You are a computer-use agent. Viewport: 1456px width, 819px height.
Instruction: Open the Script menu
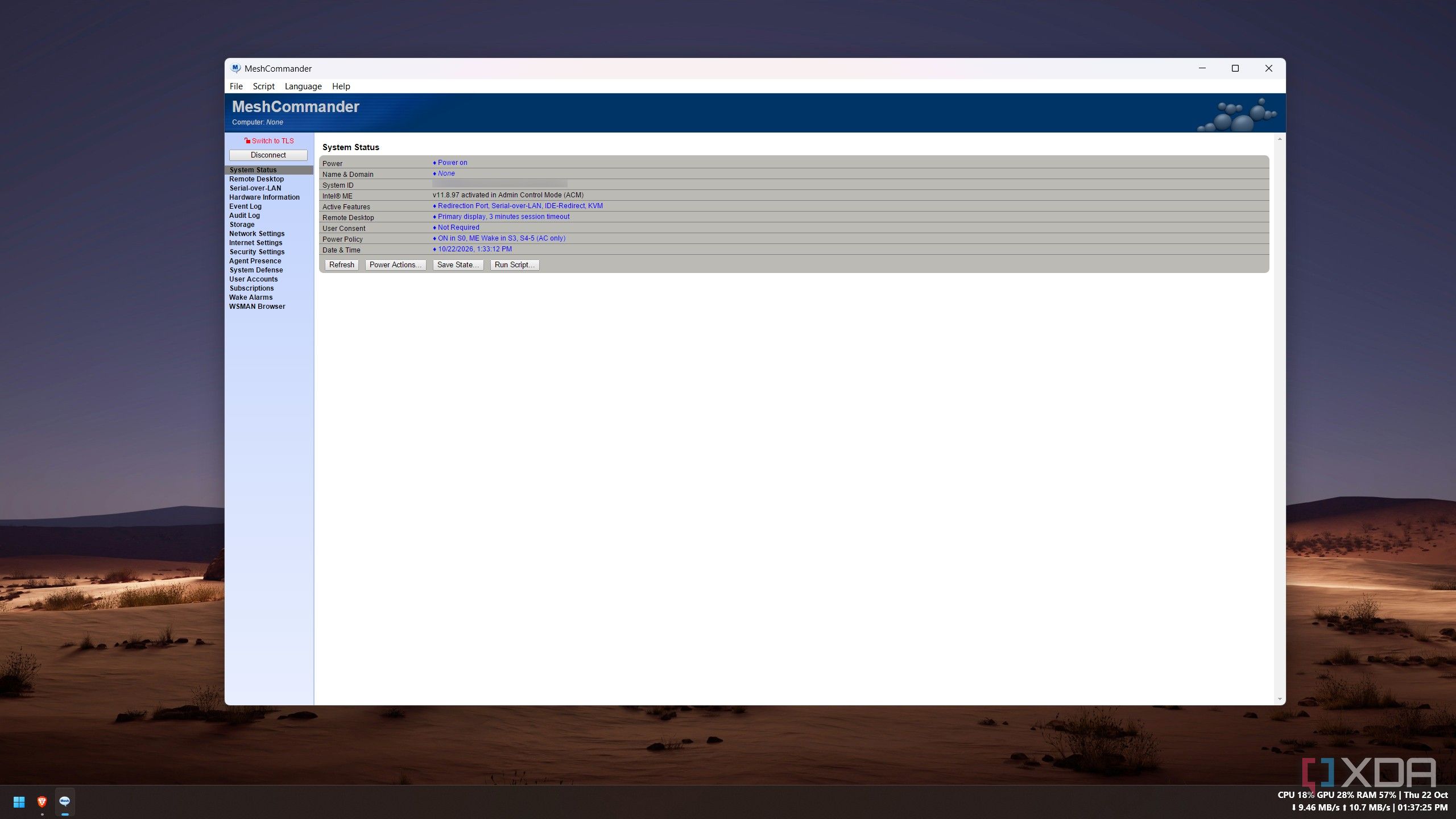coord(263,86)
